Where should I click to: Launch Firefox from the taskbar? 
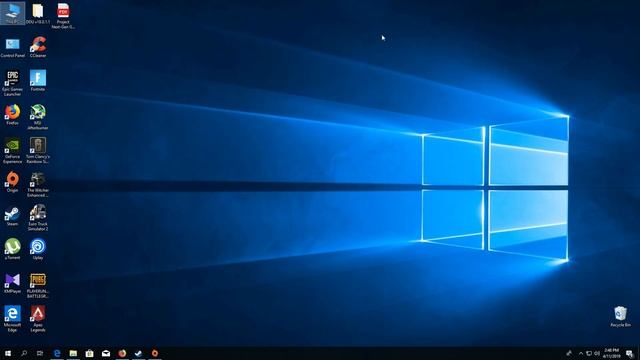122,353
